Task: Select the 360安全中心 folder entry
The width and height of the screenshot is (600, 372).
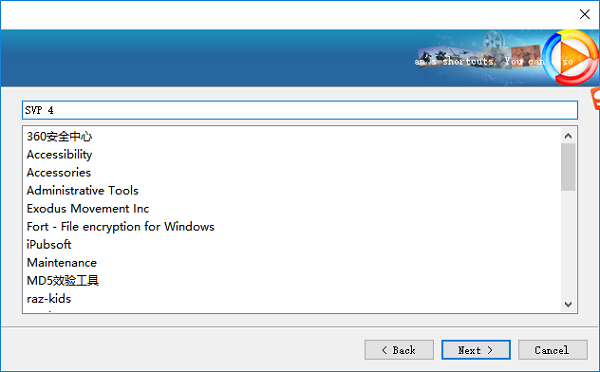Action: 59,136
